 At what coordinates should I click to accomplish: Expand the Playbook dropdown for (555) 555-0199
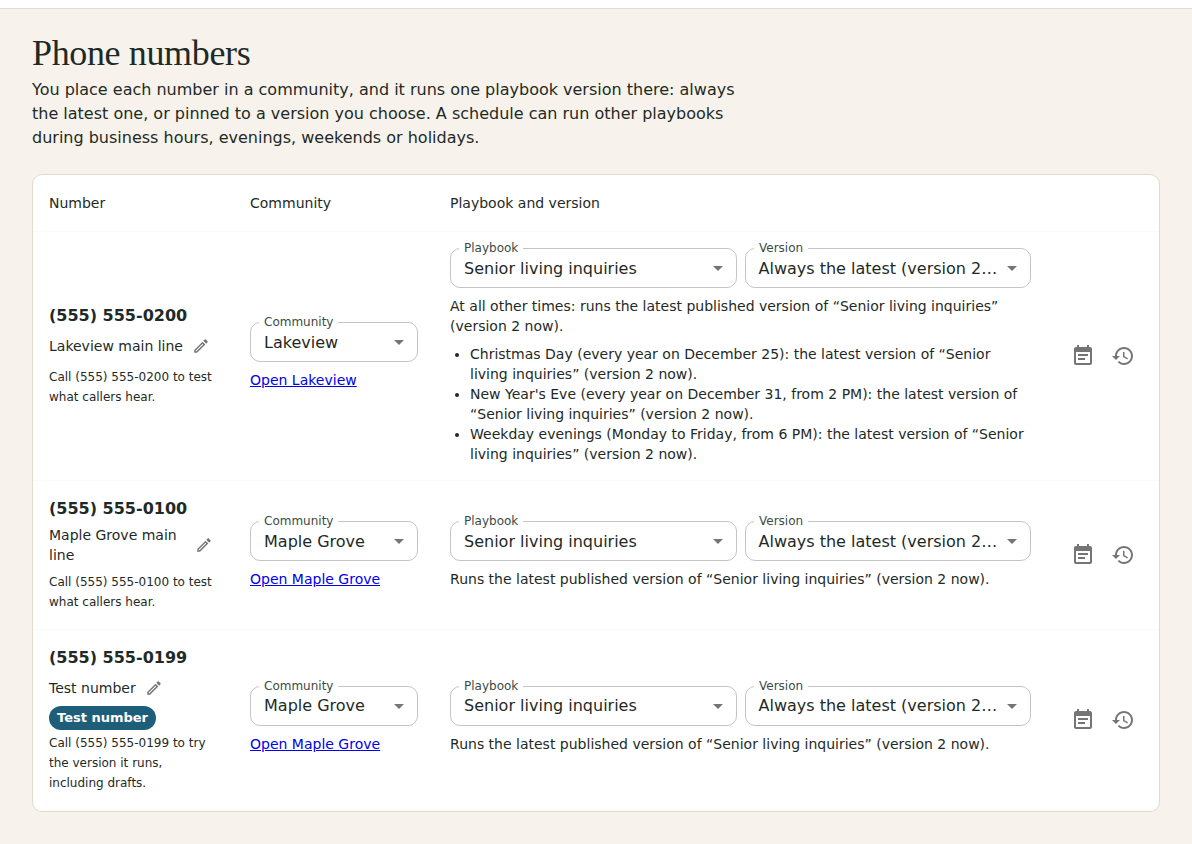(593, 706)
